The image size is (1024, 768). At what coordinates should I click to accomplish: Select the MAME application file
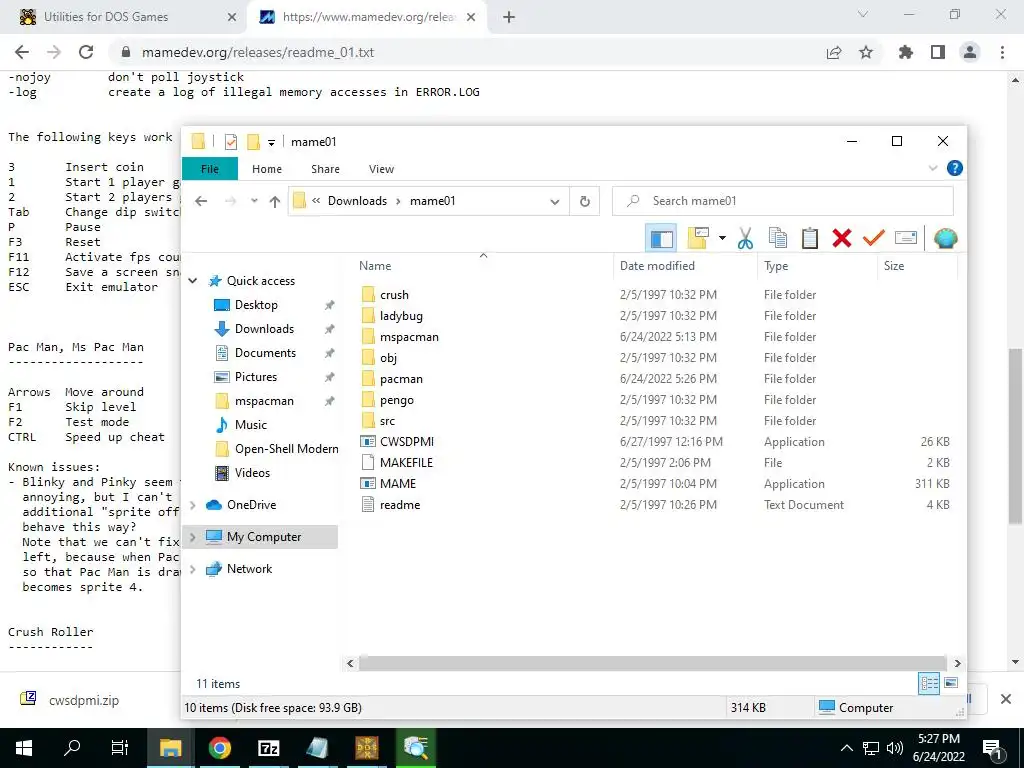click(398, 484)
